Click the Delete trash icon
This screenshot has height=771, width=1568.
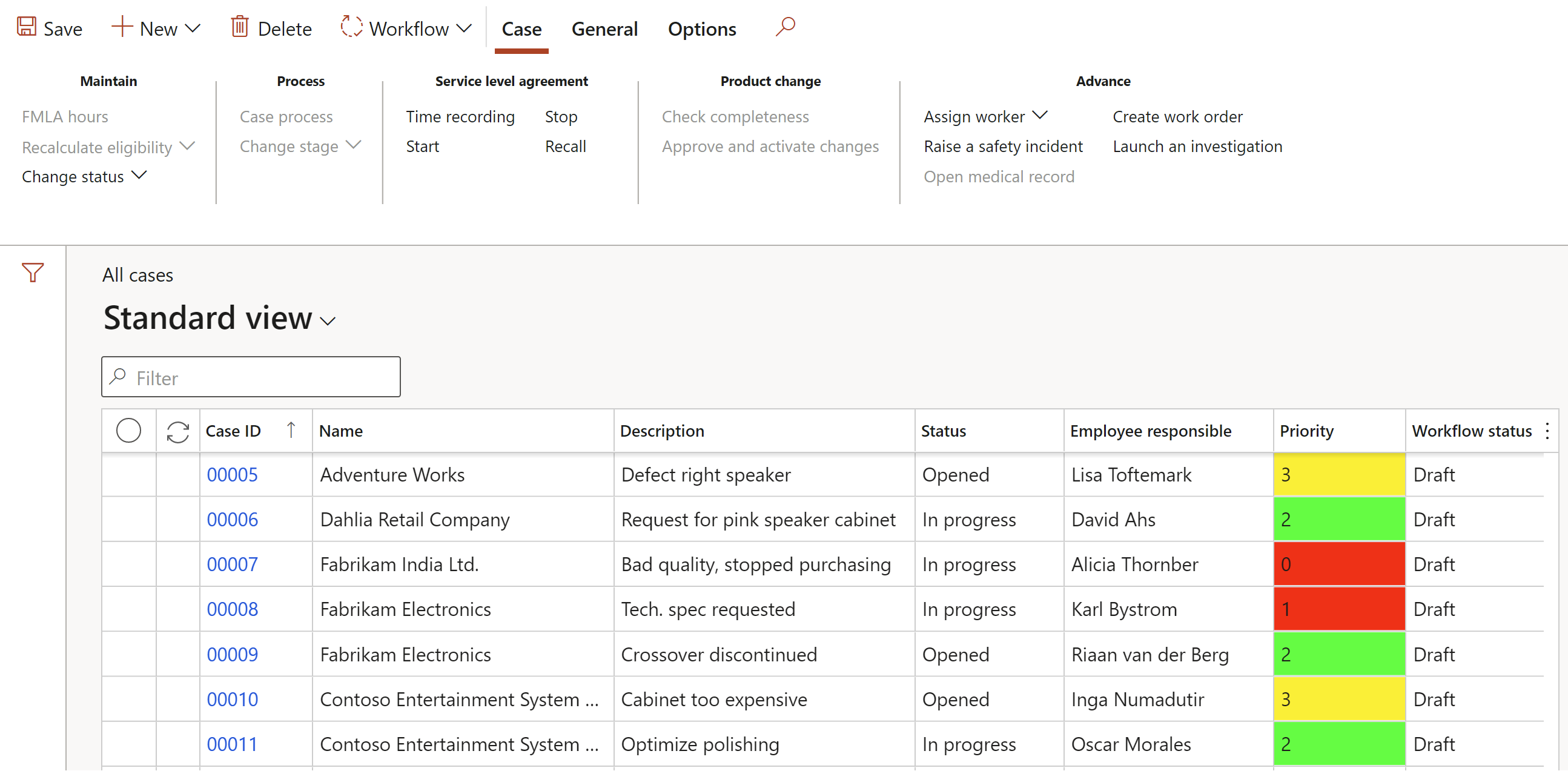coord(239,26)
